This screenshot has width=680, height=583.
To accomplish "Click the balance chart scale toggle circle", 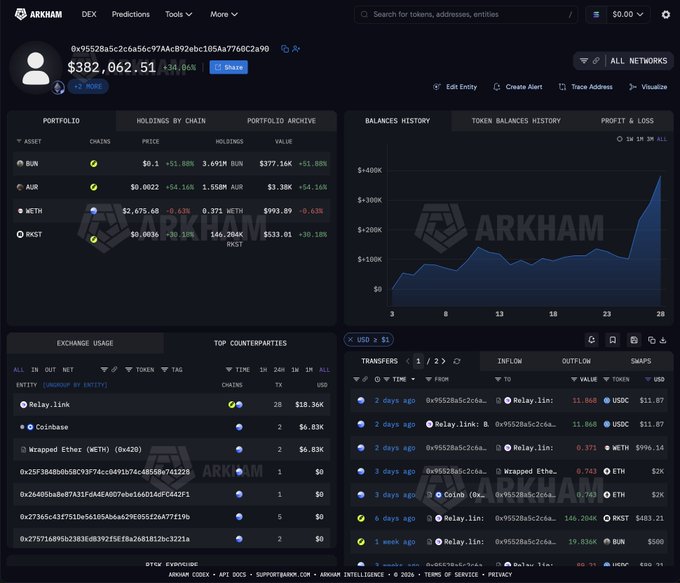I will tap(620, 139).
